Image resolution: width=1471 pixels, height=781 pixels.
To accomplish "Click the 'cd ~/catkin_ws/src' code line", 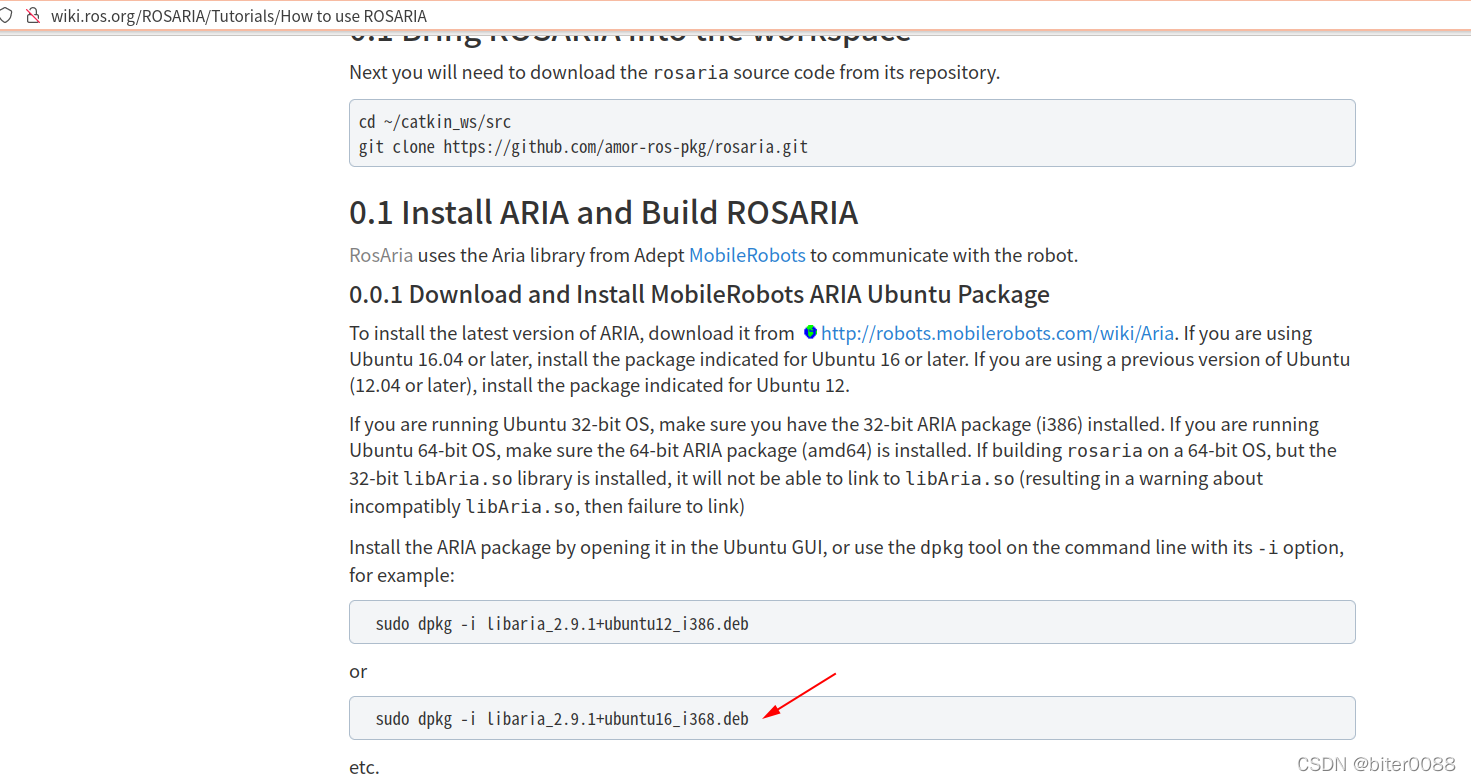I will tap(435, 122).
